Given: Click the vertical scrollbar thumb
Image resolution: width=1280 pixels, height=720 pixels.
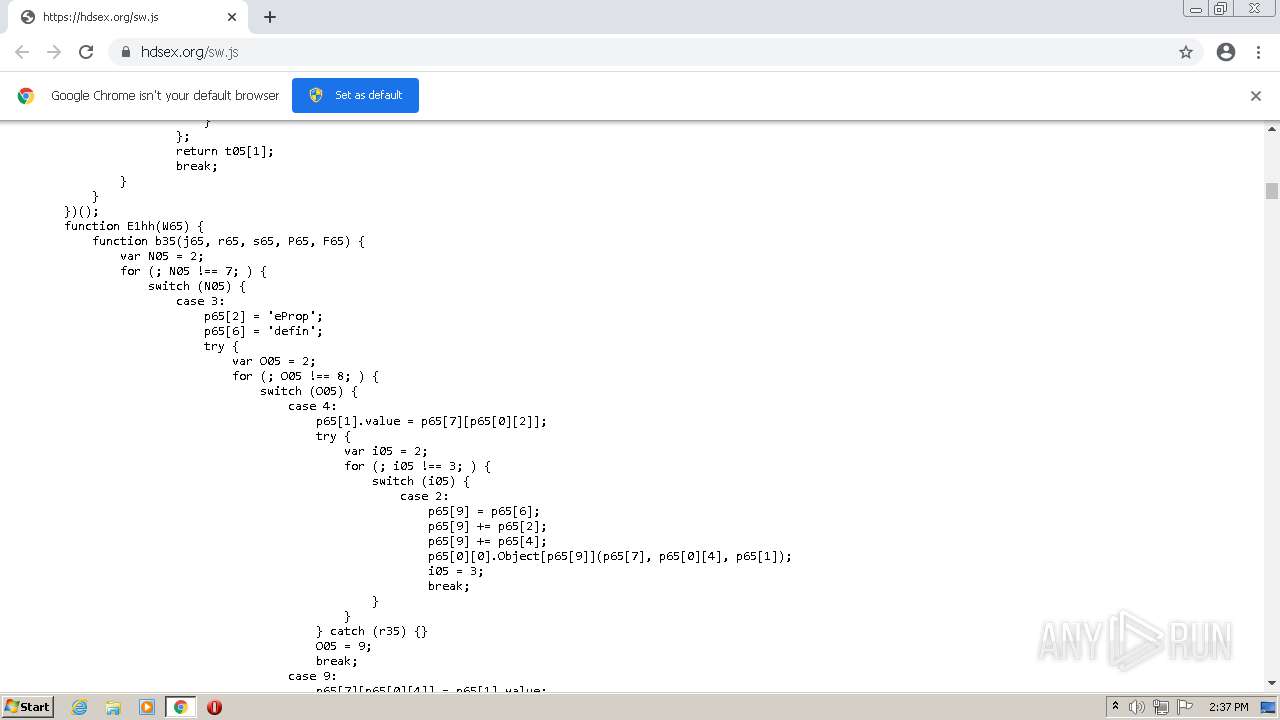Looking at the screenshot, I should (1272, 191).
